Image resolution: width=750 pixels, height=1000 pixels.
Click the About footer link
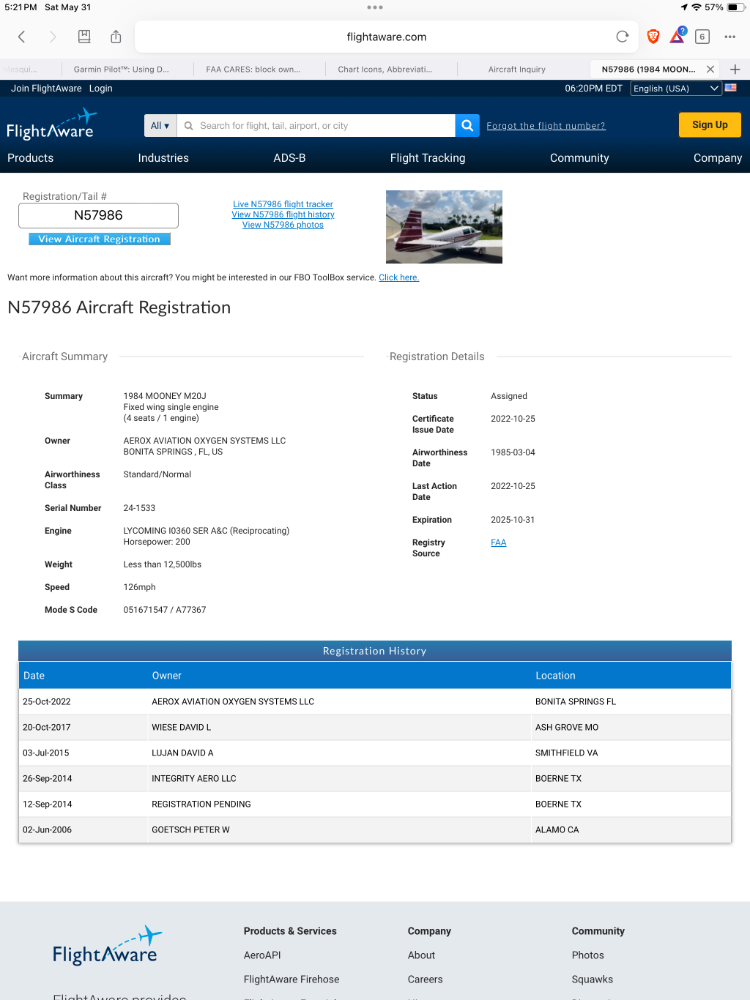pos(421,955)
